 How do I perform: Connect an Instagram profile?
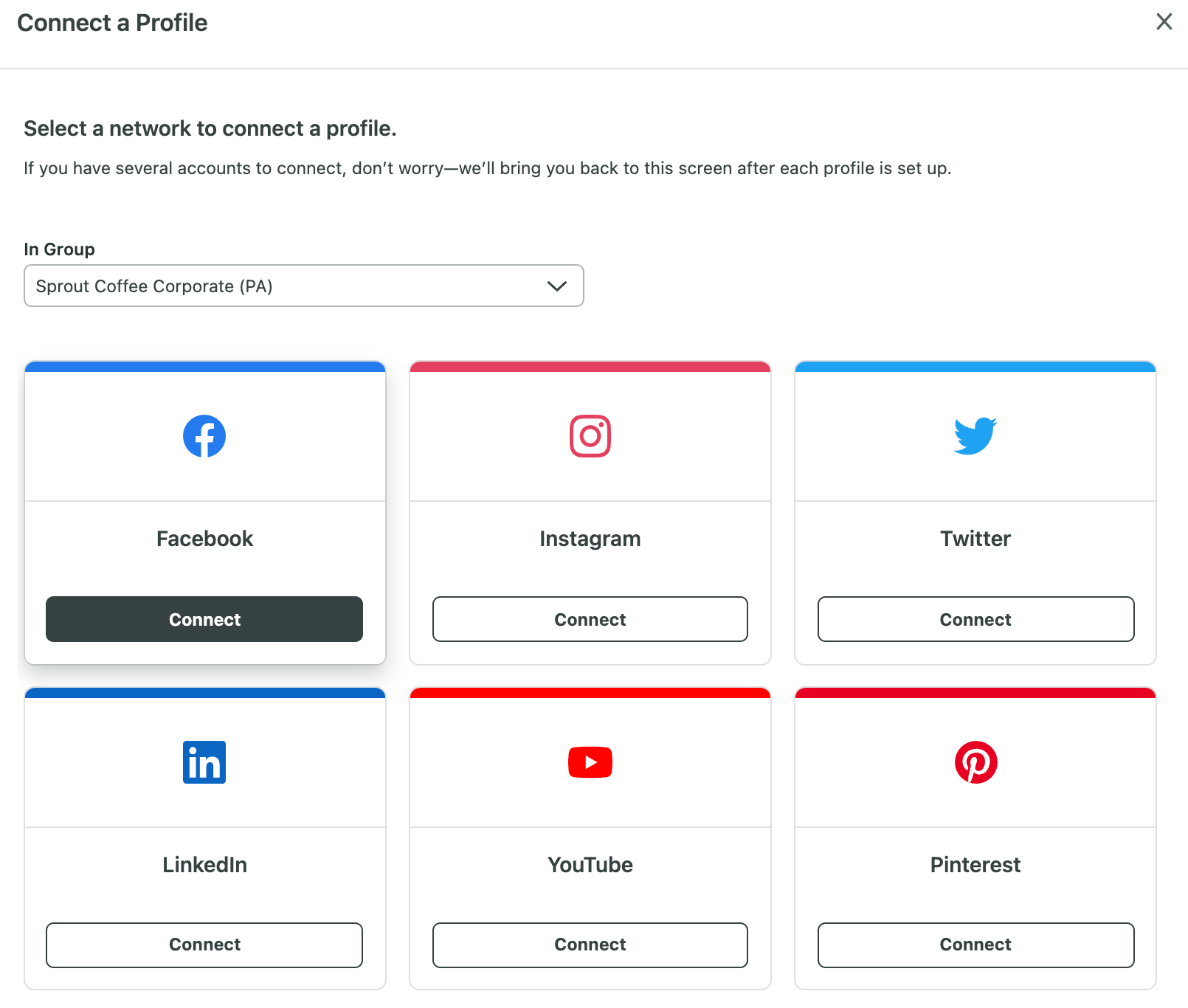coord(590,619)
